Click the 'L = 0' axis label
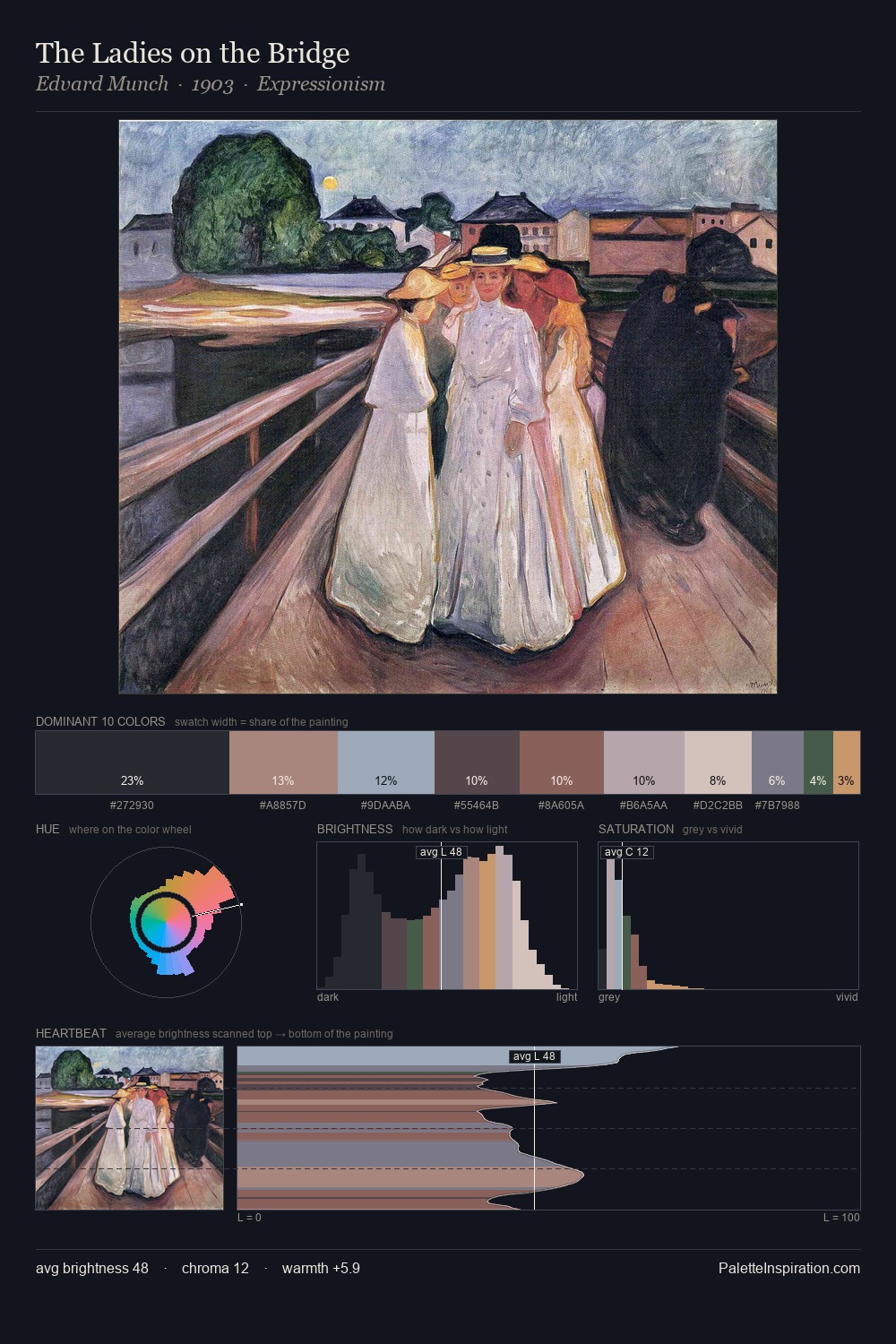 point(249,1218)
